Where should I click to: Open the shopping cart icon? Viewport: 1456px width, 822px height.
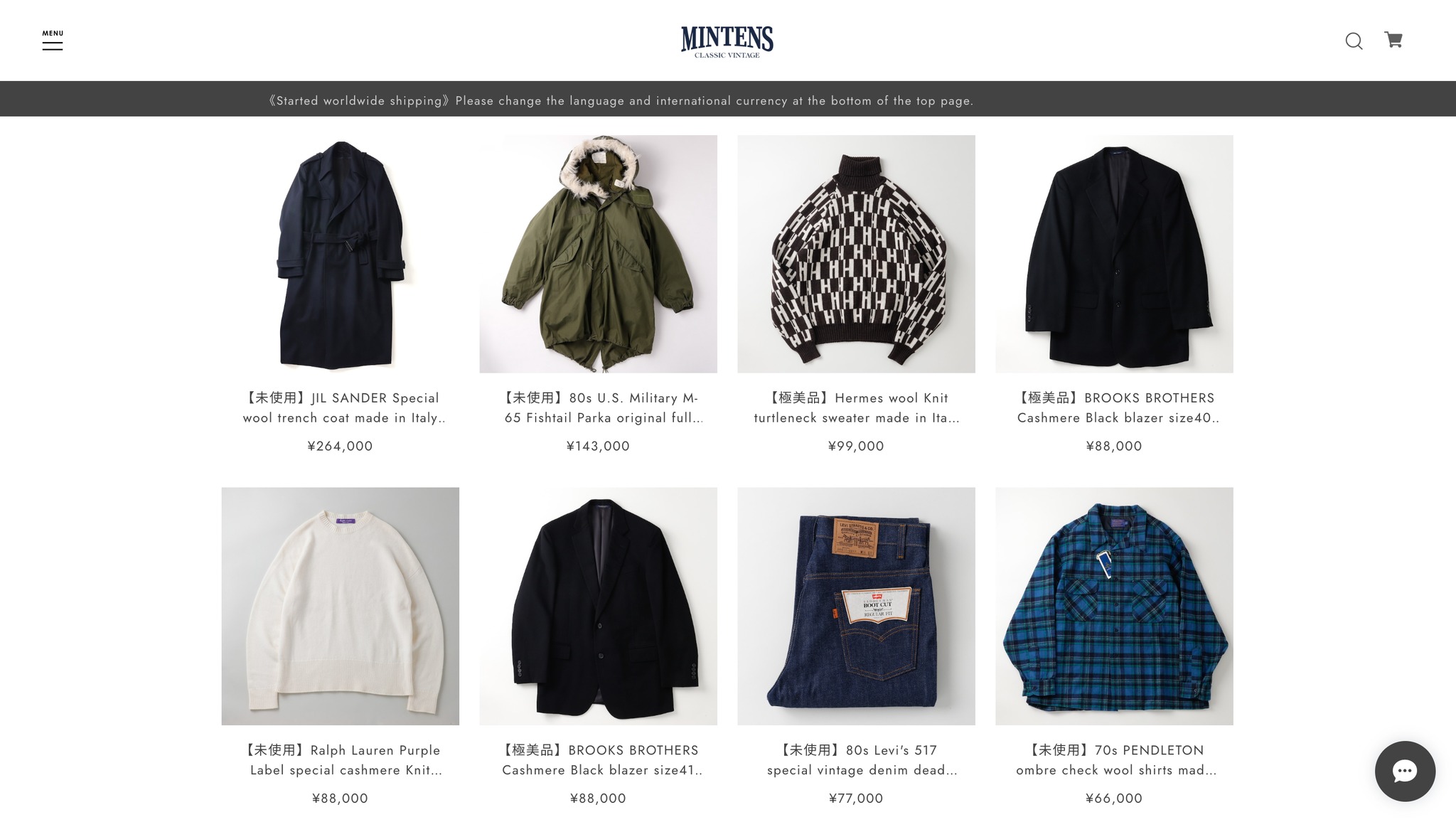[1393, 40]
